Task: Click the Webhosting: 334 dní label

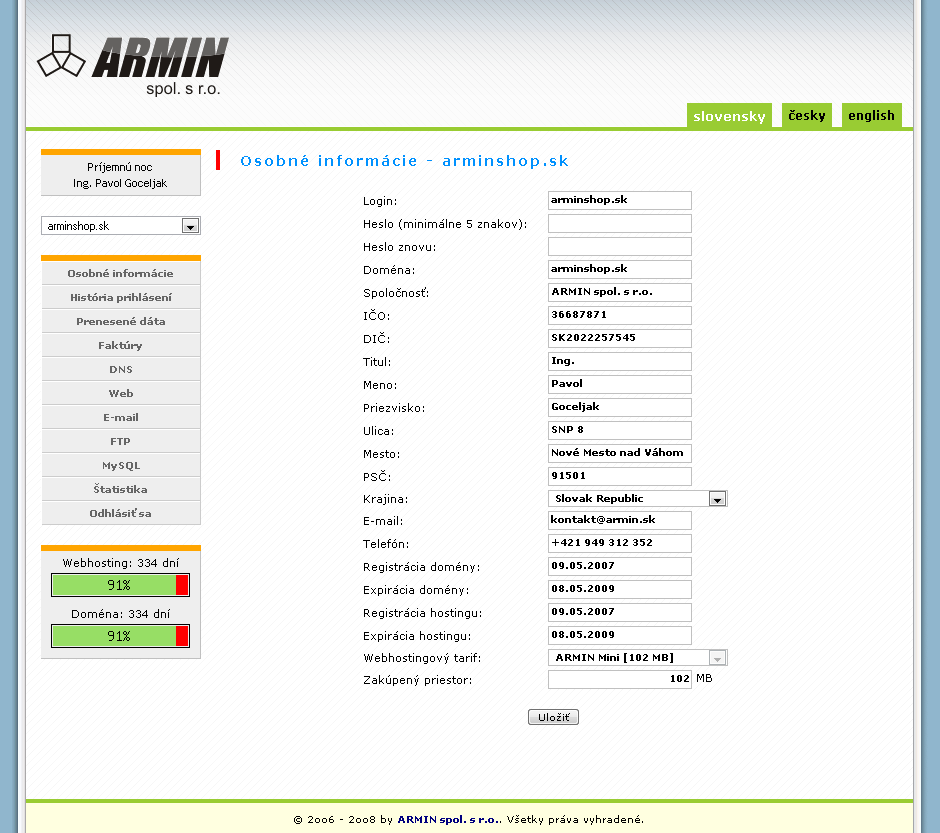Action: pyautogui.click(x=120, y=563)
